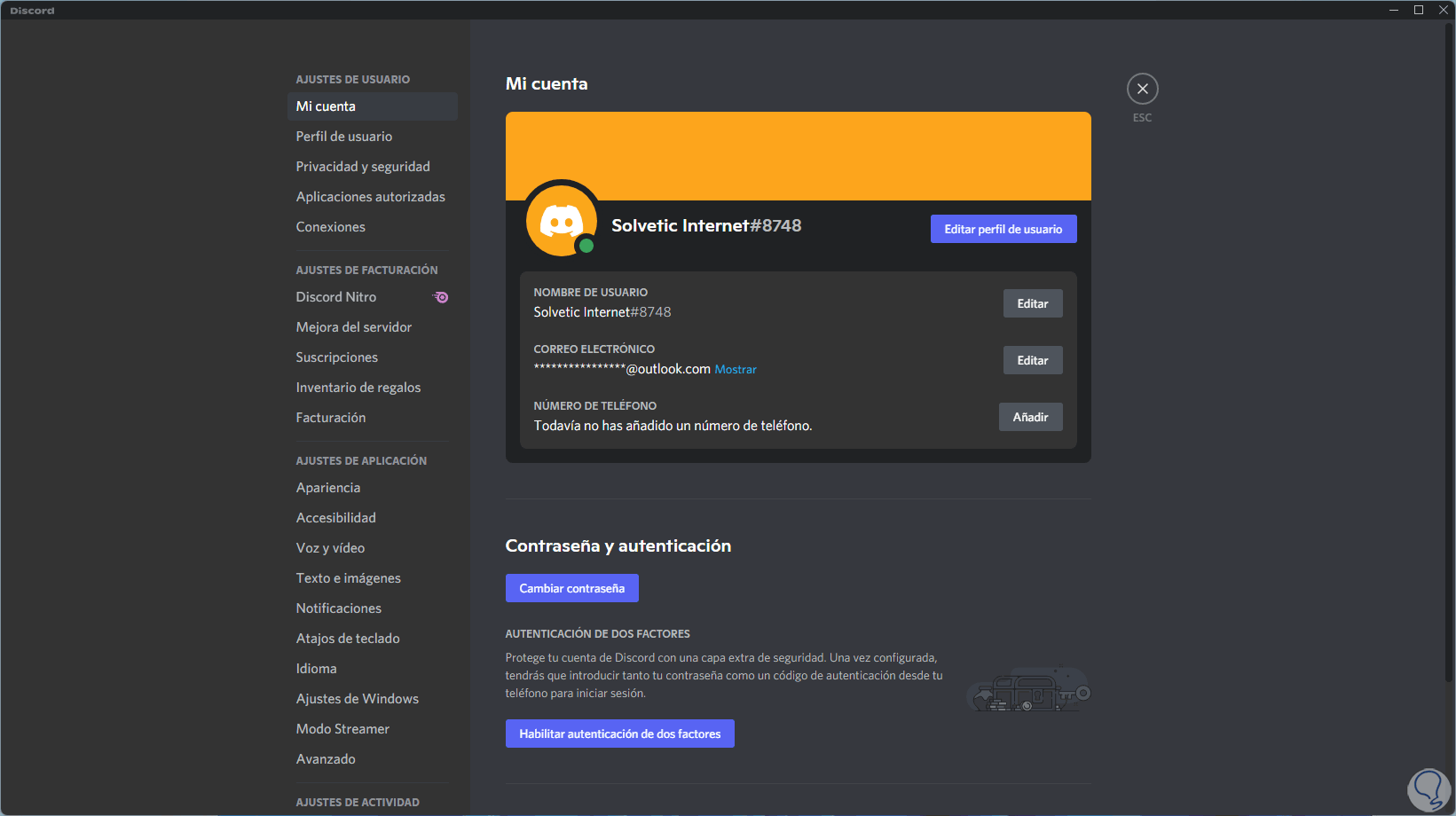Click the Contraseña y autenticación heading
Viewport: 1456px width, 816px height.
[x=618, y=546]
